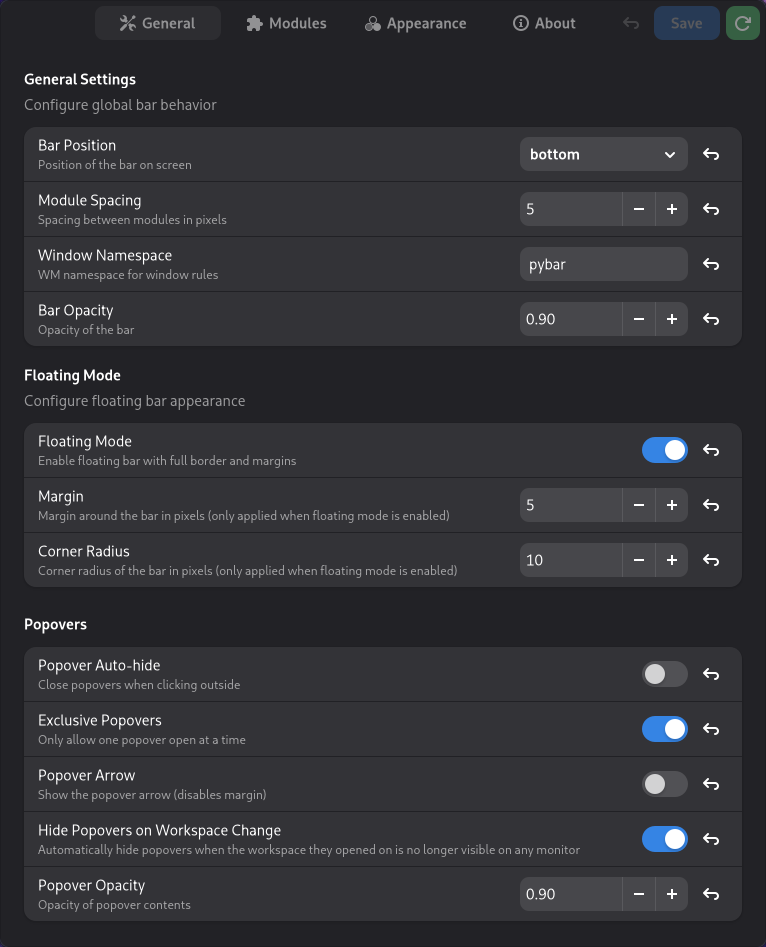Reset Bar Position to default
The width and height of the screenshot is (766, 947).
click(x=711, y=154)
